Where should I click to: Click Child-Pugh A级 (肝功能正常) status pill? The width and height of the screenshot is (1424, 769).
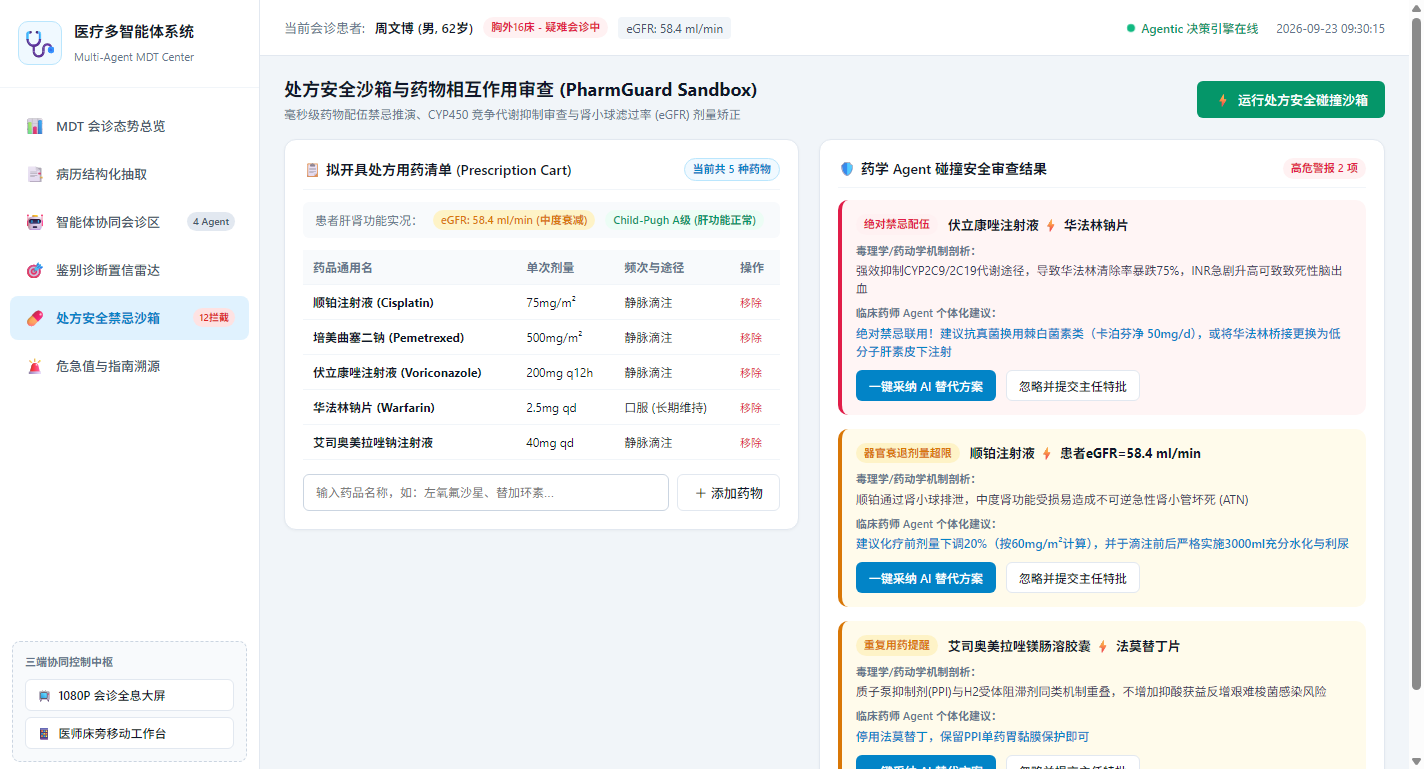tap(684, 220)
